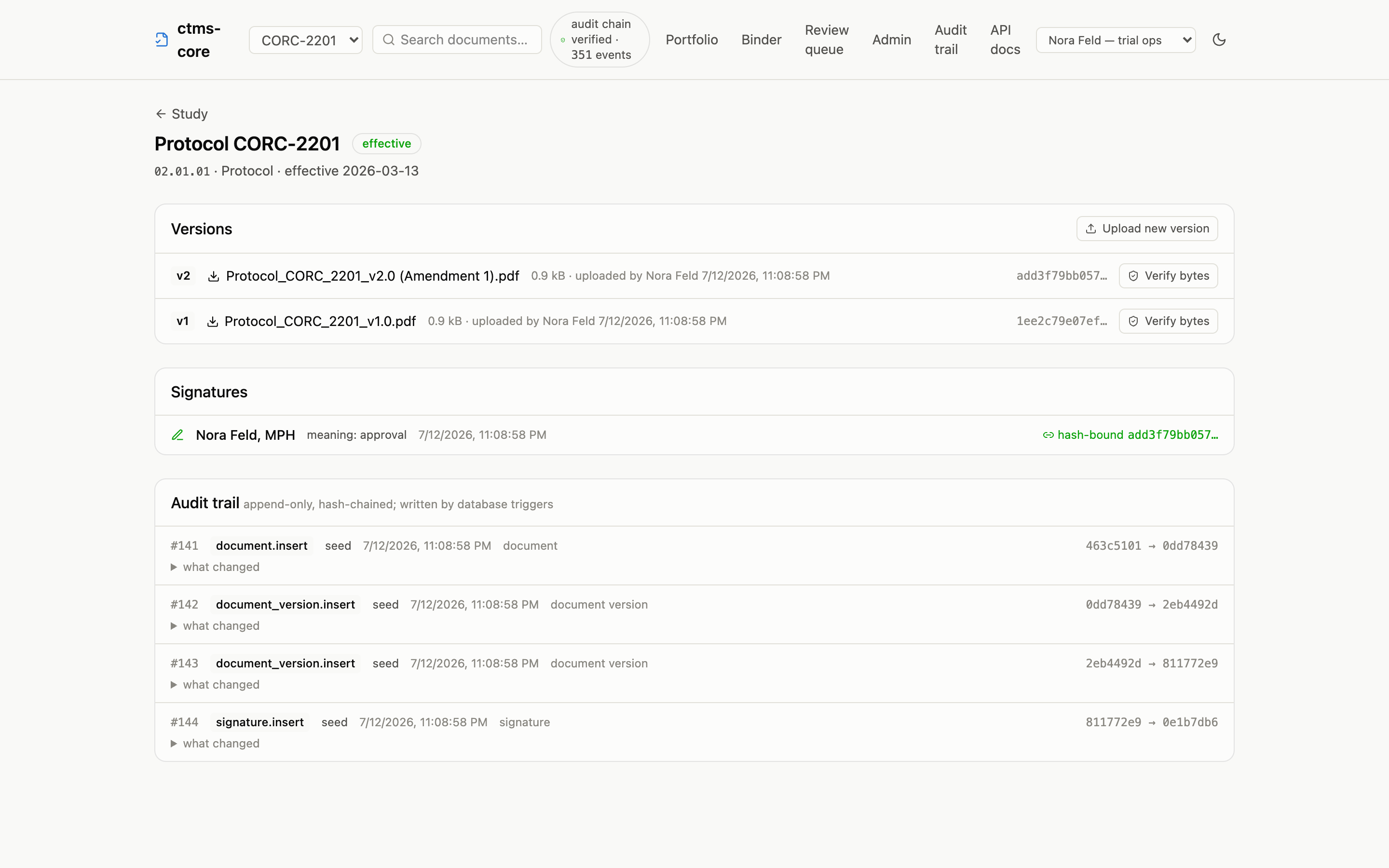This screenshot has height=868, width=1389.
Task: Click document_version.insert tag in event #143
Action: tap(285, 664)
